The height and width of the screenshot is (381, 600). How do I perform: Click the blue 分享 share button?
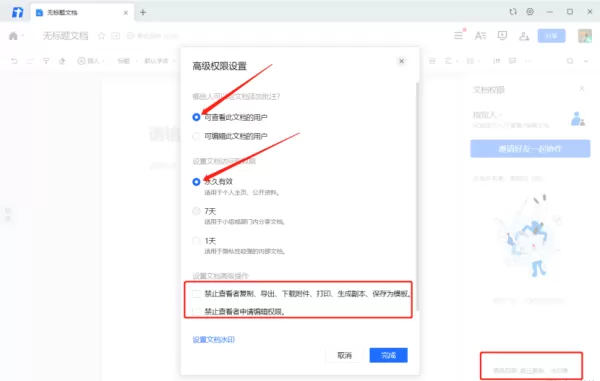click(551, 36)
